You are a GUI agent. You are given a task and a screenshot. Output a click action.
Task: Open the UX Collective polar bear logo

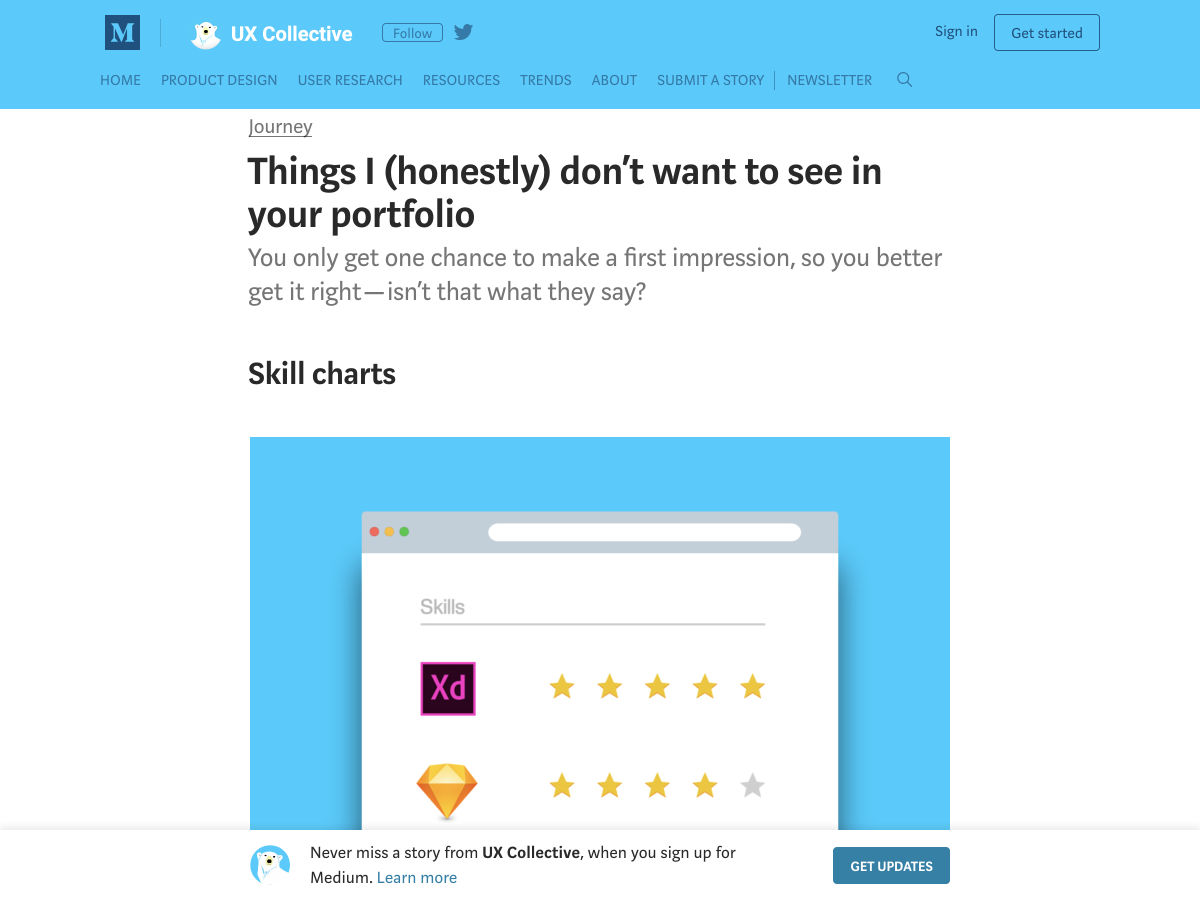pos(206,34)
